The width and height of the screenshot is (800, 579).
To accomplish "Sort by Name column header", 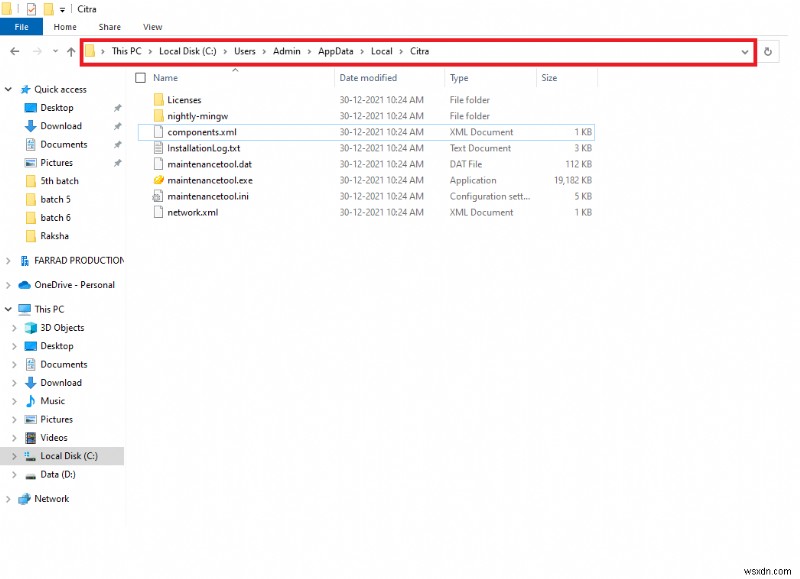I will pyautogui.click(x=165, y=78).
